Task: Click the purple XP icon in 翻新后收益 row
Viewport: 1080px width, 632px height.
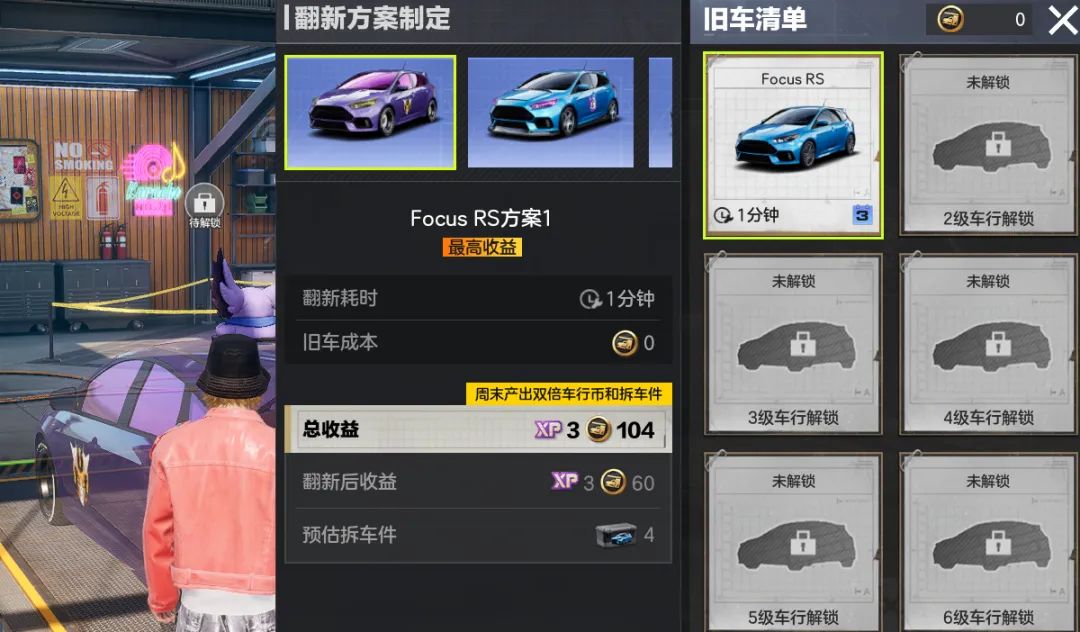Action: 565,481
